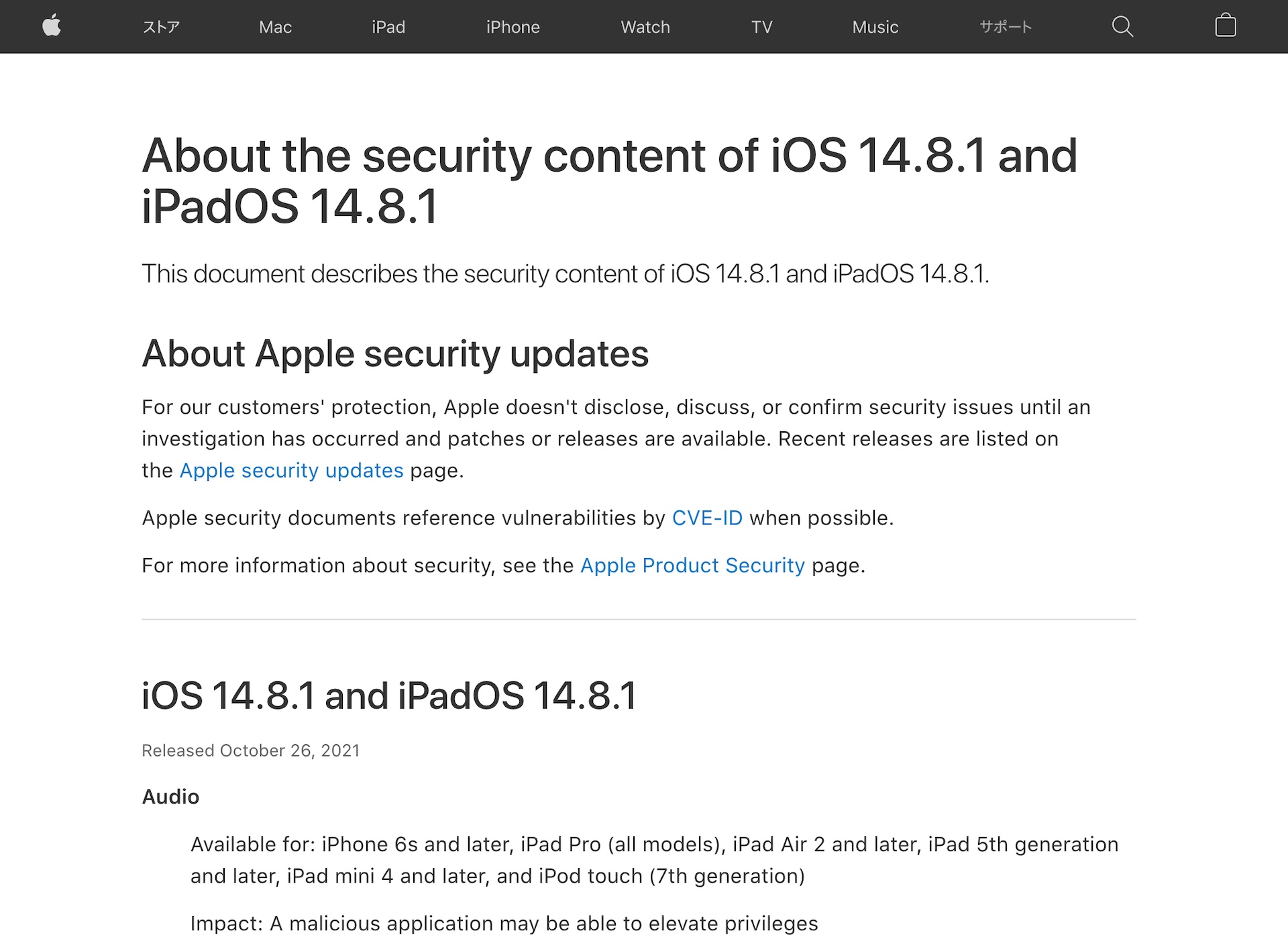Click the iOS 14.8.1 and iPadOS 14.8.1 section heading

point(389,695)
